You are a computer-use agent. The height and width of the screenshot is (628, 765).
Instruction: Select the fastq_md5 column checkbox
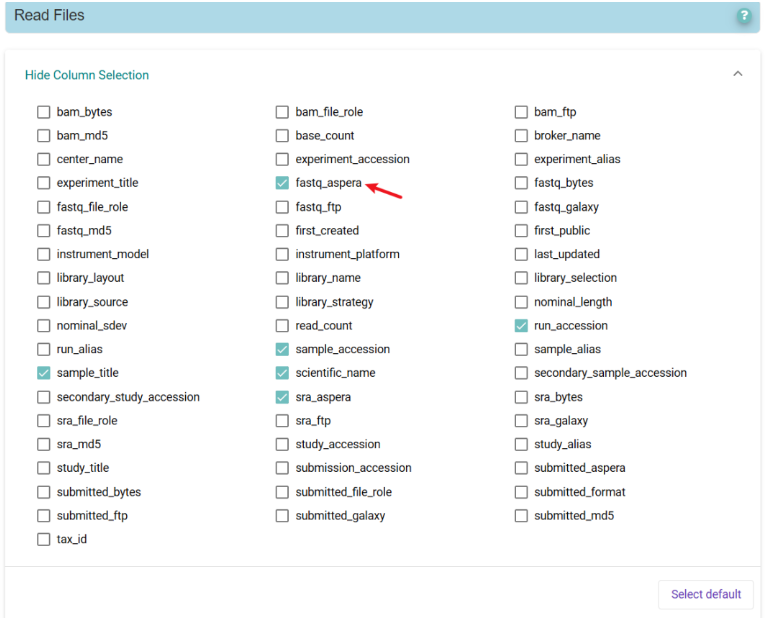(x=43, y=231)
